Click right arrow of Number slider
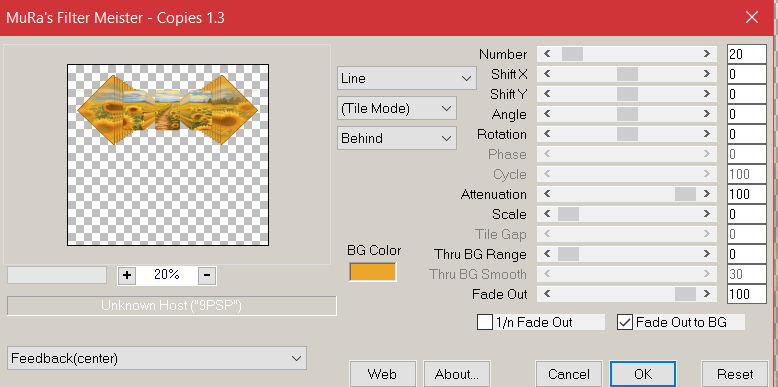This screenshot has height=387, width=778. click(x=707, y=54)
